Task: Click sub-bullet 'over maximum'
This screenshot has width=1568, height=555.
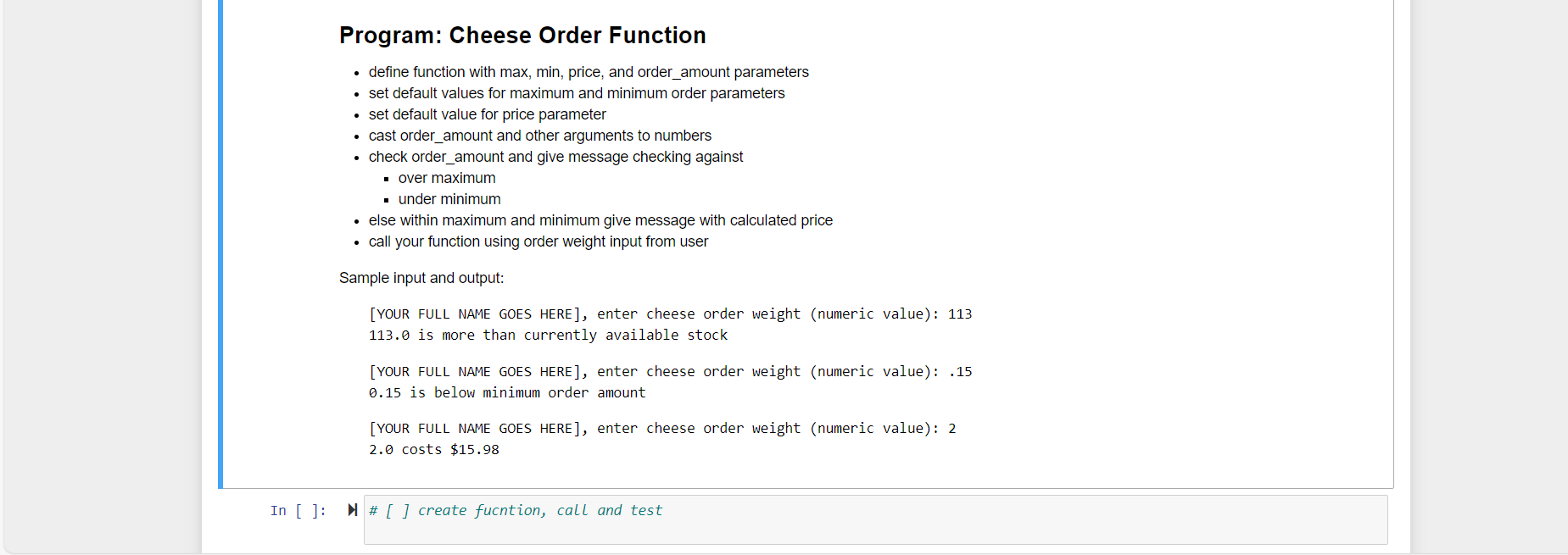Action: (x=447, y=178)
